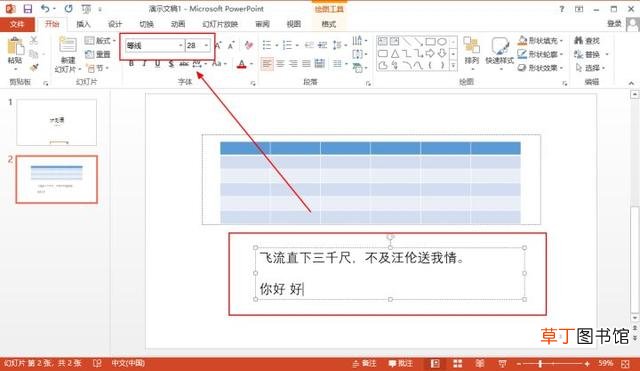Toggle Notes (备注) pane in status bar
This screenshot has height=371, width=640.
click(x=364, y=363)
